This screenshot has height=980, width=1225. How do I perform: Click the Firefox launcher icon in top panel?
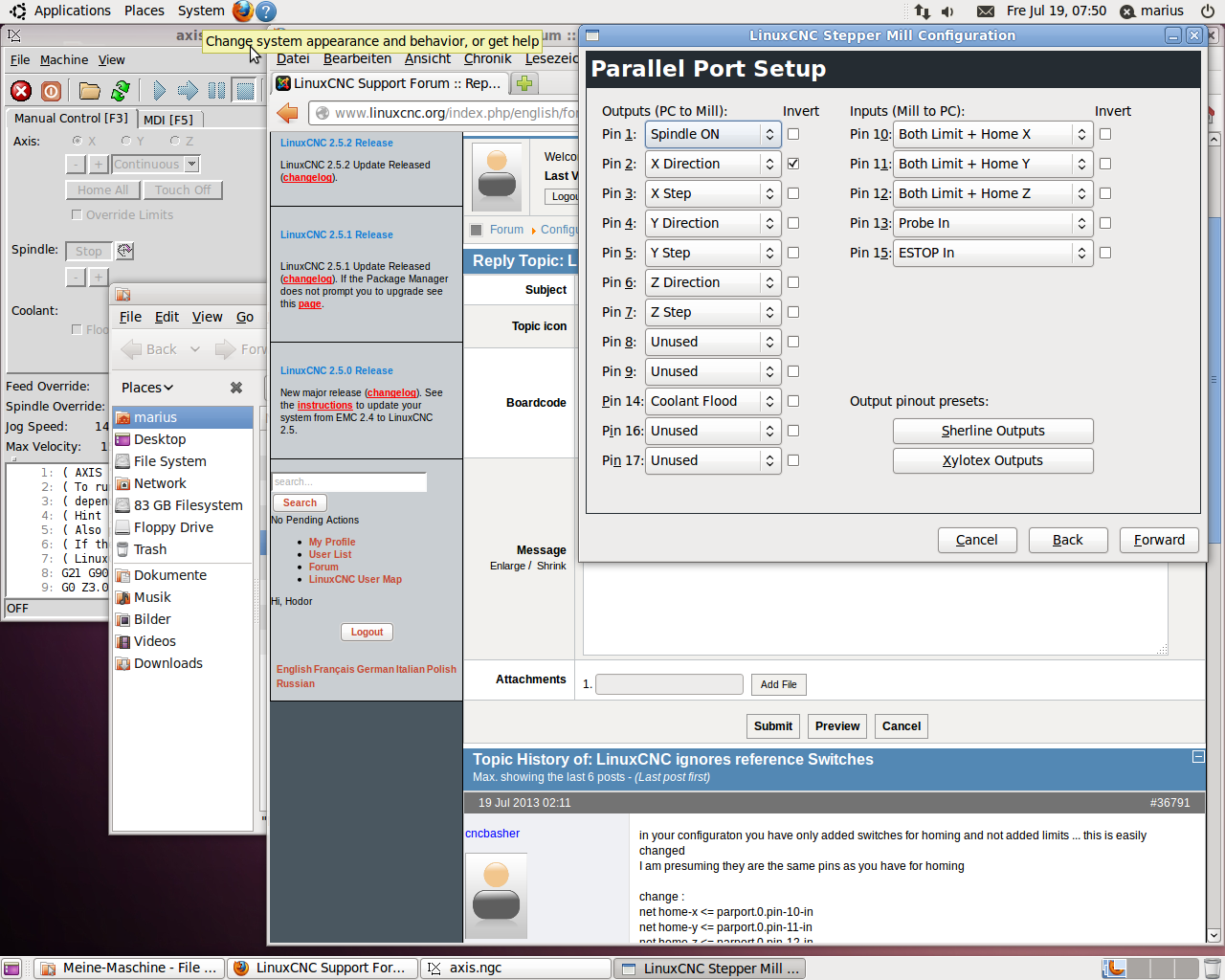243,11
